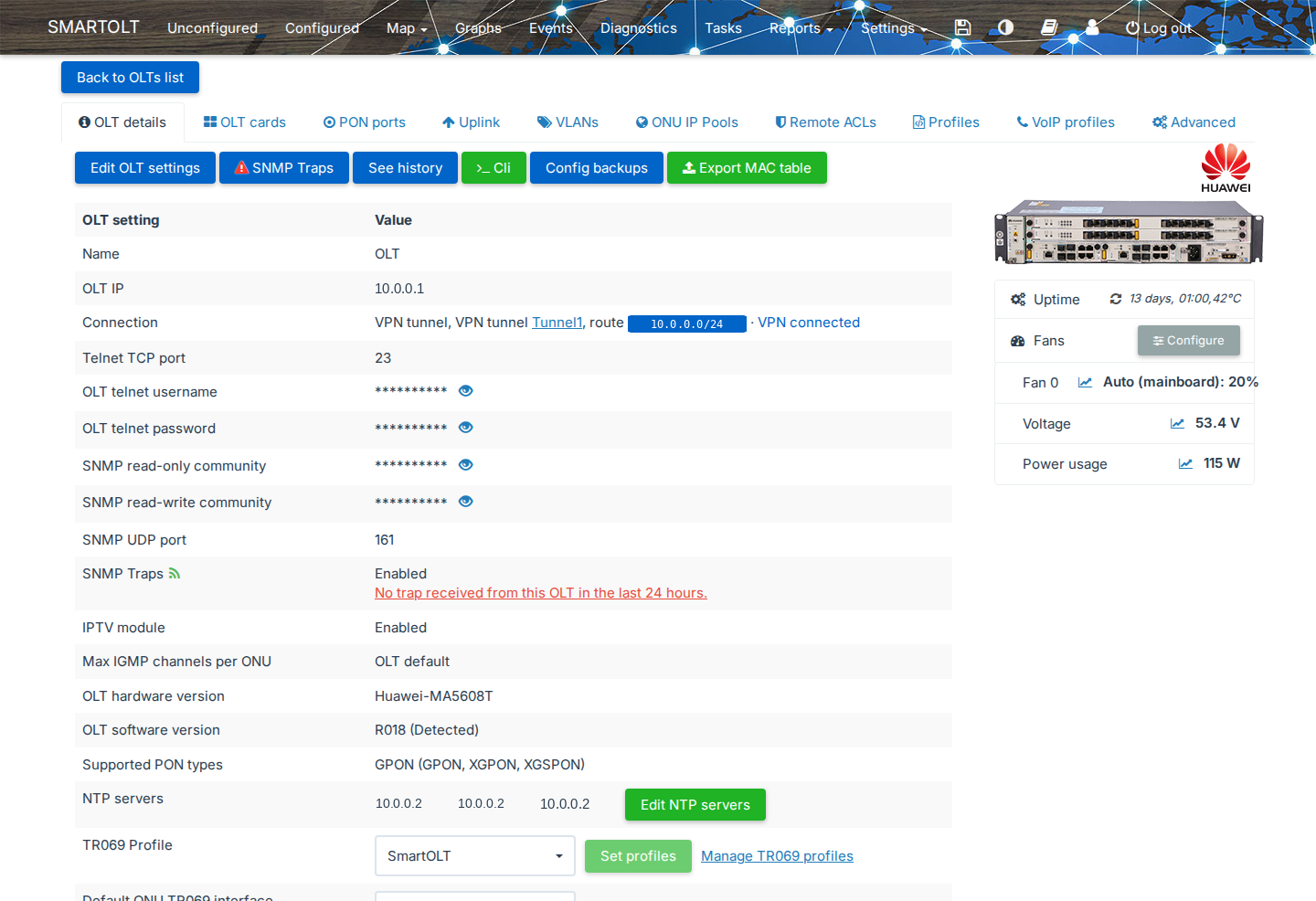Expand the Settings dropdown menu
Image resolution: width=1316 pixels, height=901 pixels.
894,28
